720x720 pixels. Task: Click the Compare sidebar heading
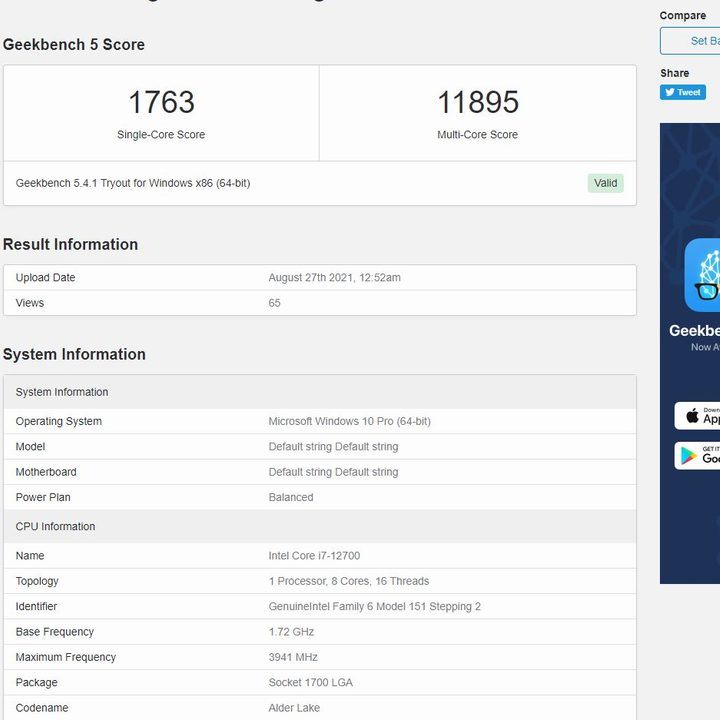(x=682, y=16)
